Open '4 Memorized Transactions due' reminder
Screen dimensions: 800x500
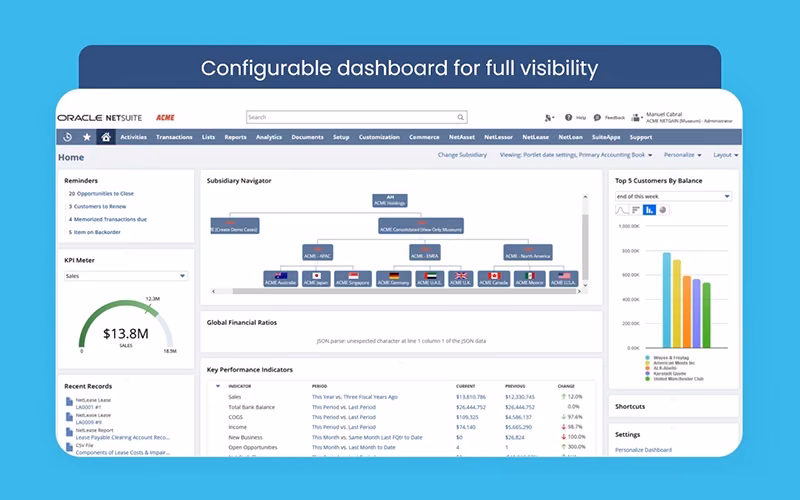pyautogui.click(x=108, y=219)
